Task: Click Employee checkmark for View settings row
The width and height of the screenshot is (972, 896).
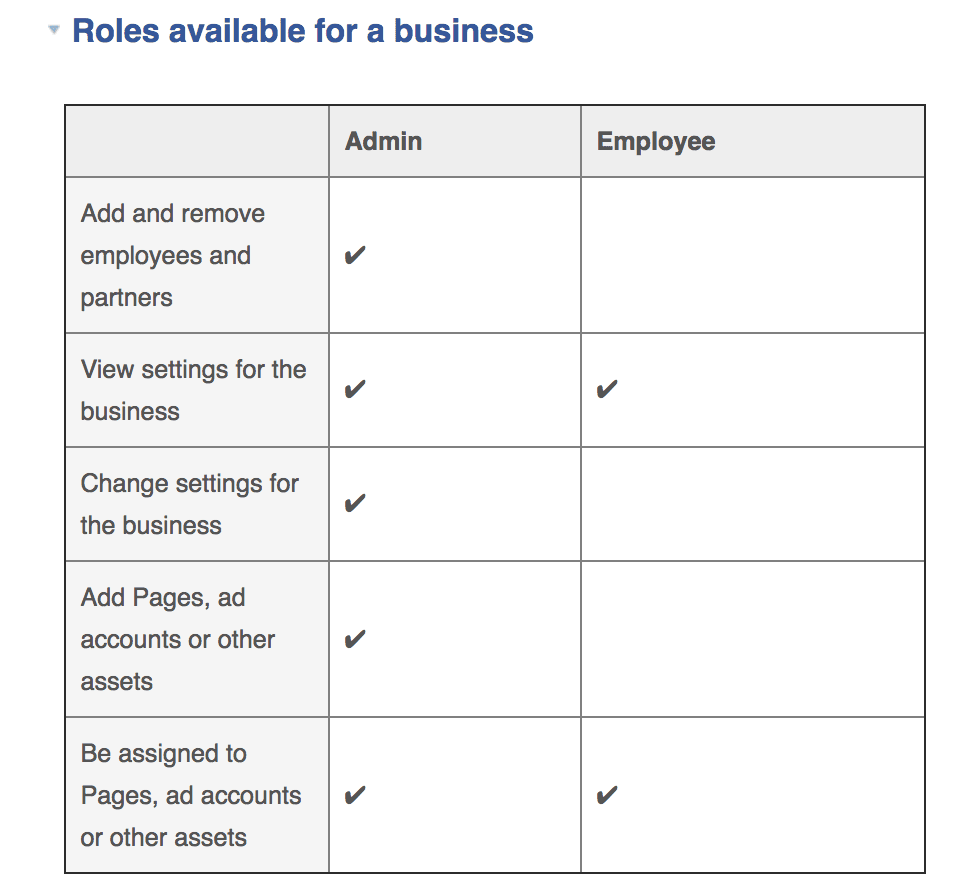Action: pos(606,390)
